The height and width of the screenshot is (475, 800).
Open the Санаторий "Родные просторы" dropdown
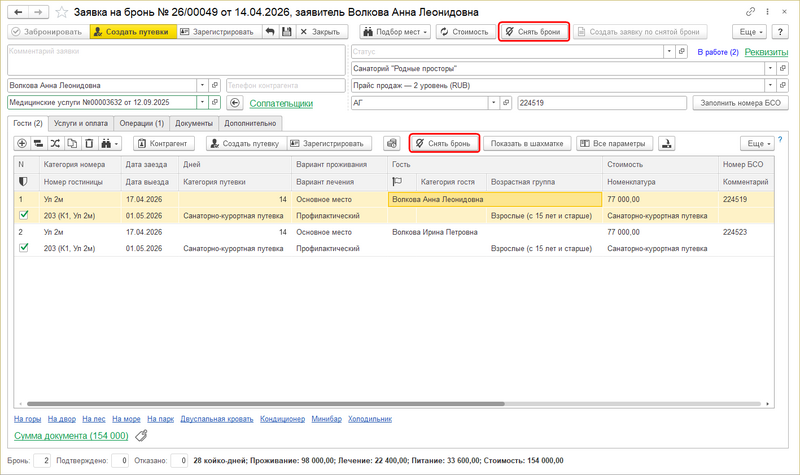pos(769,68)
